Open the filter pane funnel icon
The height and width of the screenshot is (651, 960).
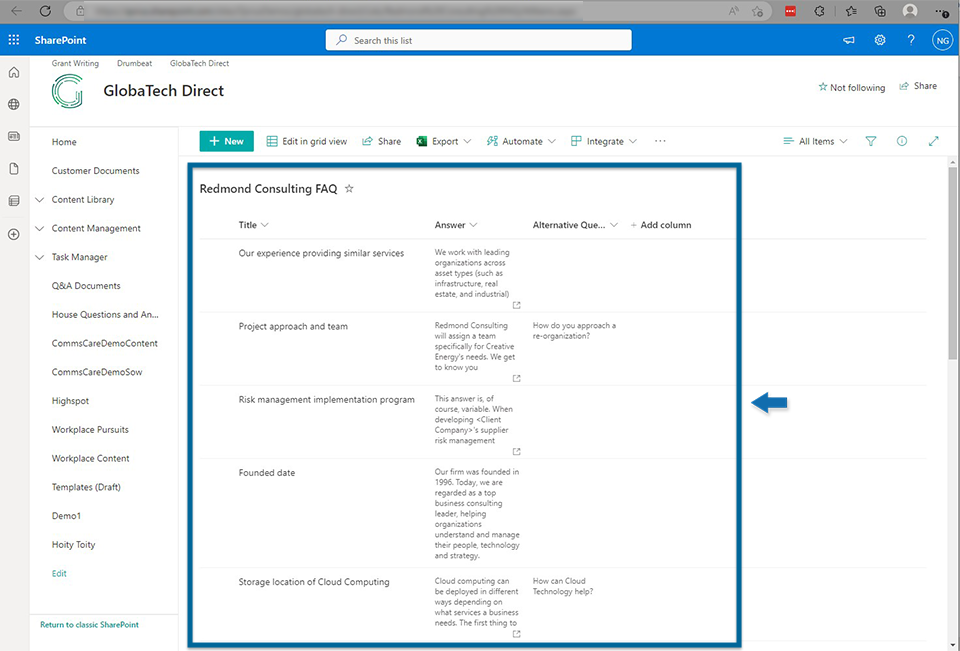(x=871, y=141)
